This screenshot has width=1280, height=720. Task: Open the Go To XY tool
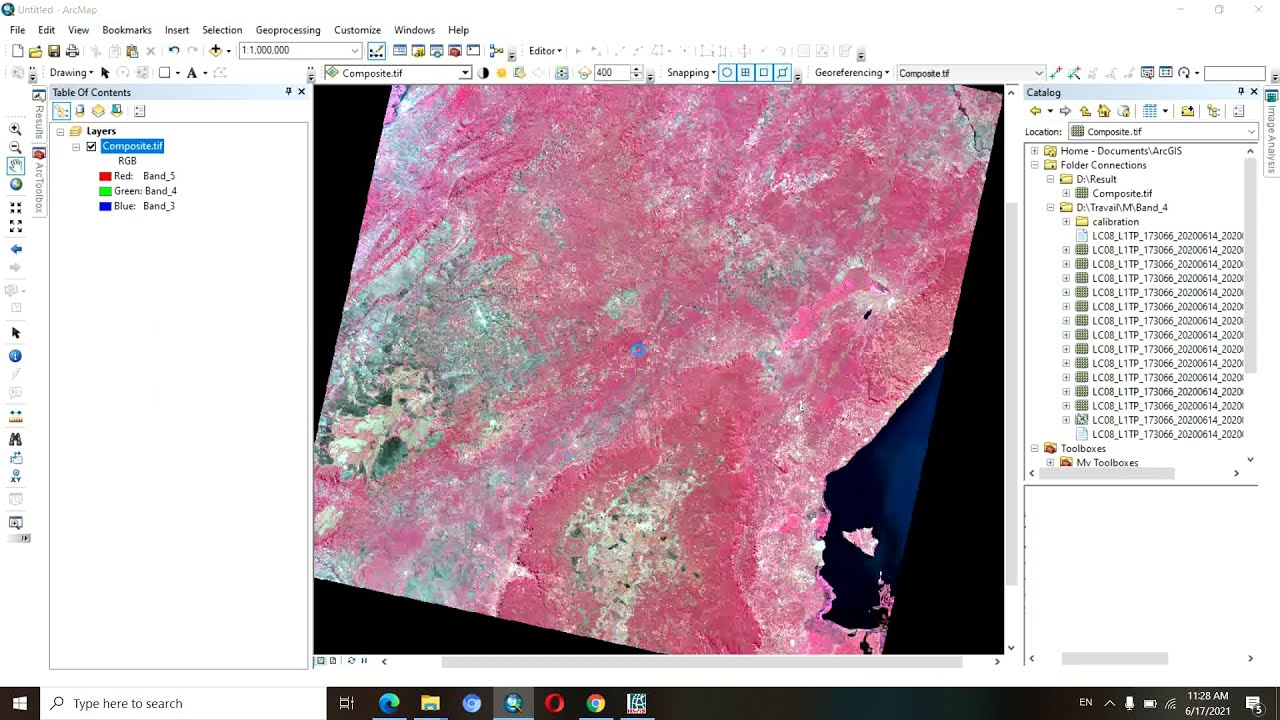15,476
